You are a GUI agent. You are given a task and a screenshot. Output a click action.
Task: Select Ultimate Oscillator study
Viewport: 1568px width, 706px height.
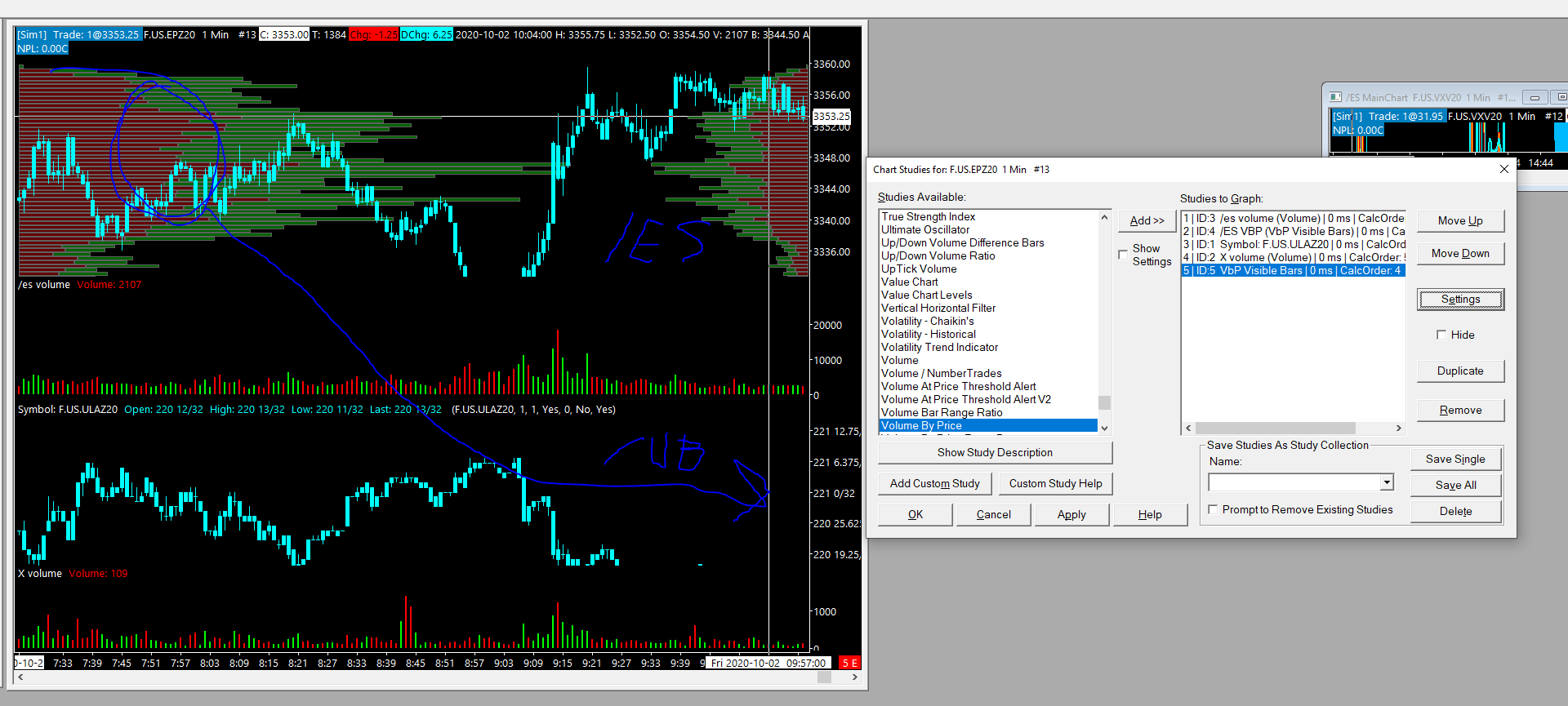point(988,229)
